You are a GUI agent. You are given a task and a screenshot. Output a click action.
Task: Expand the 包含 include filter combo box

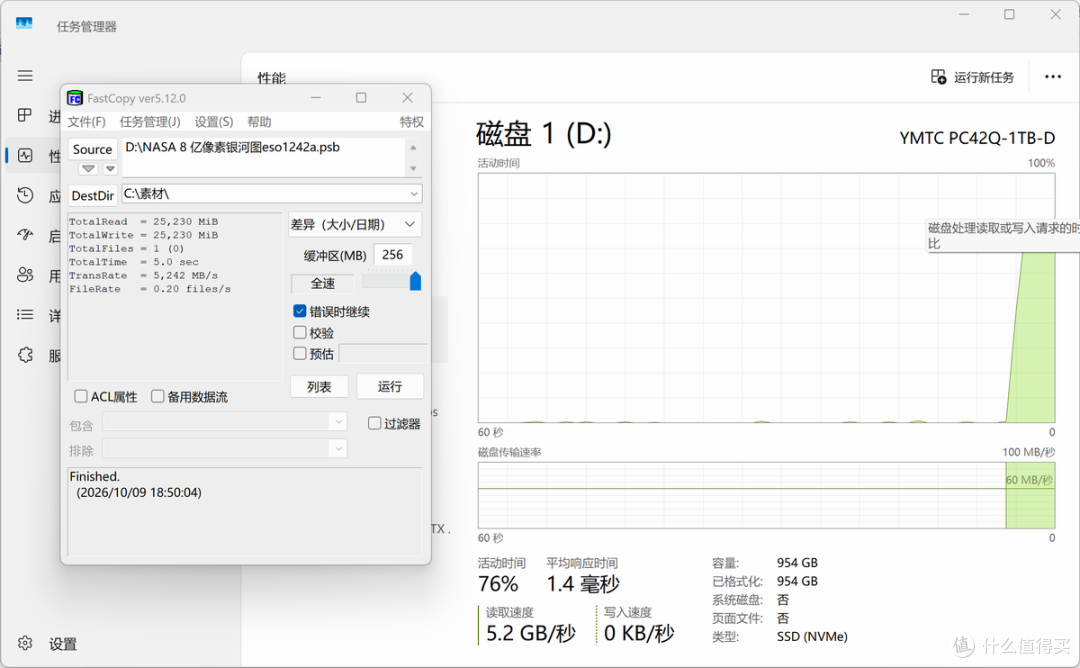(338, 421)
